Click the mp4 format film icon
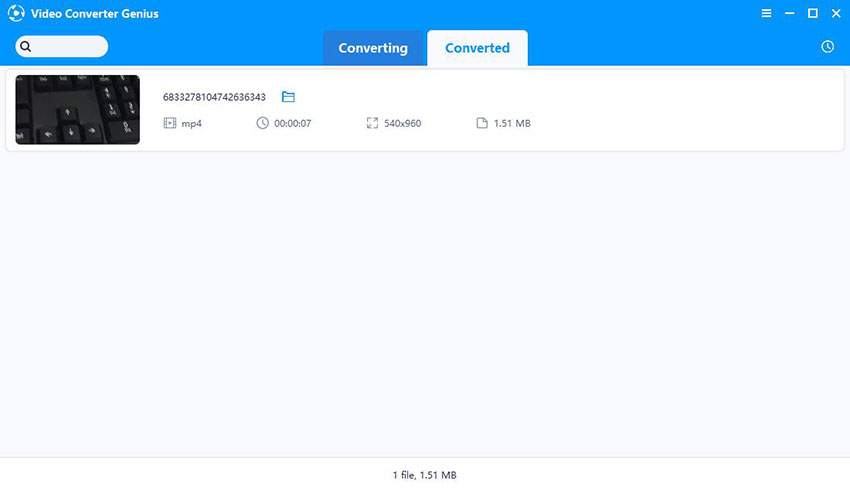 coord(170,123)
